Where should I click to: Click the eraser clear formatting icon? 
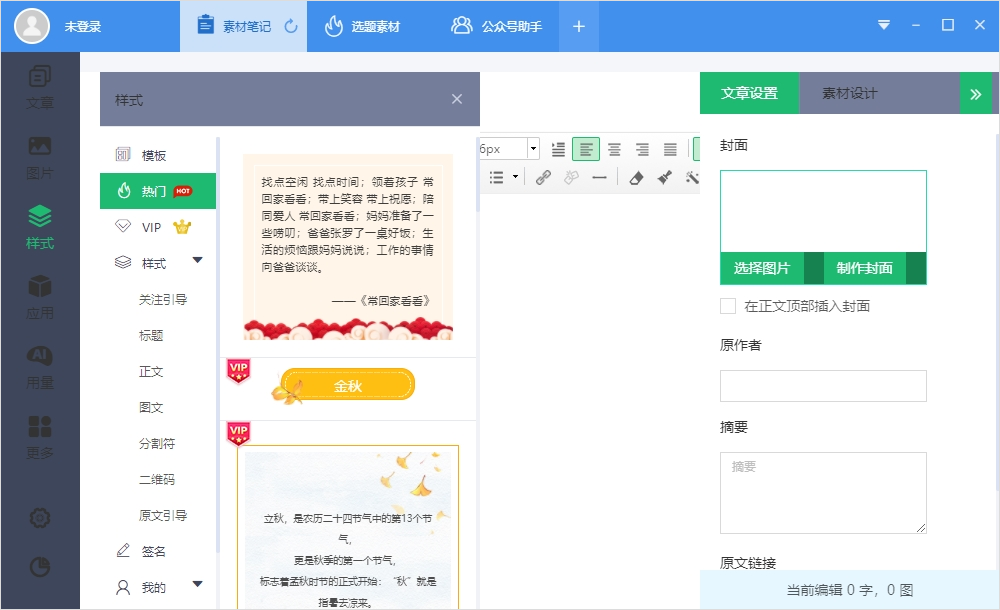point(636,178)
